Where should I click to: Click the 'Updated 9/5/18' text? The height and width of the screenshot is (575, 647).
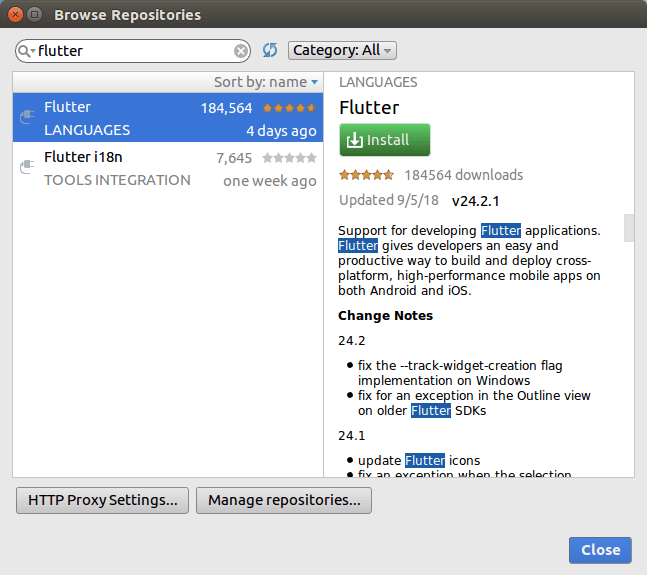[x=389, y=200]
